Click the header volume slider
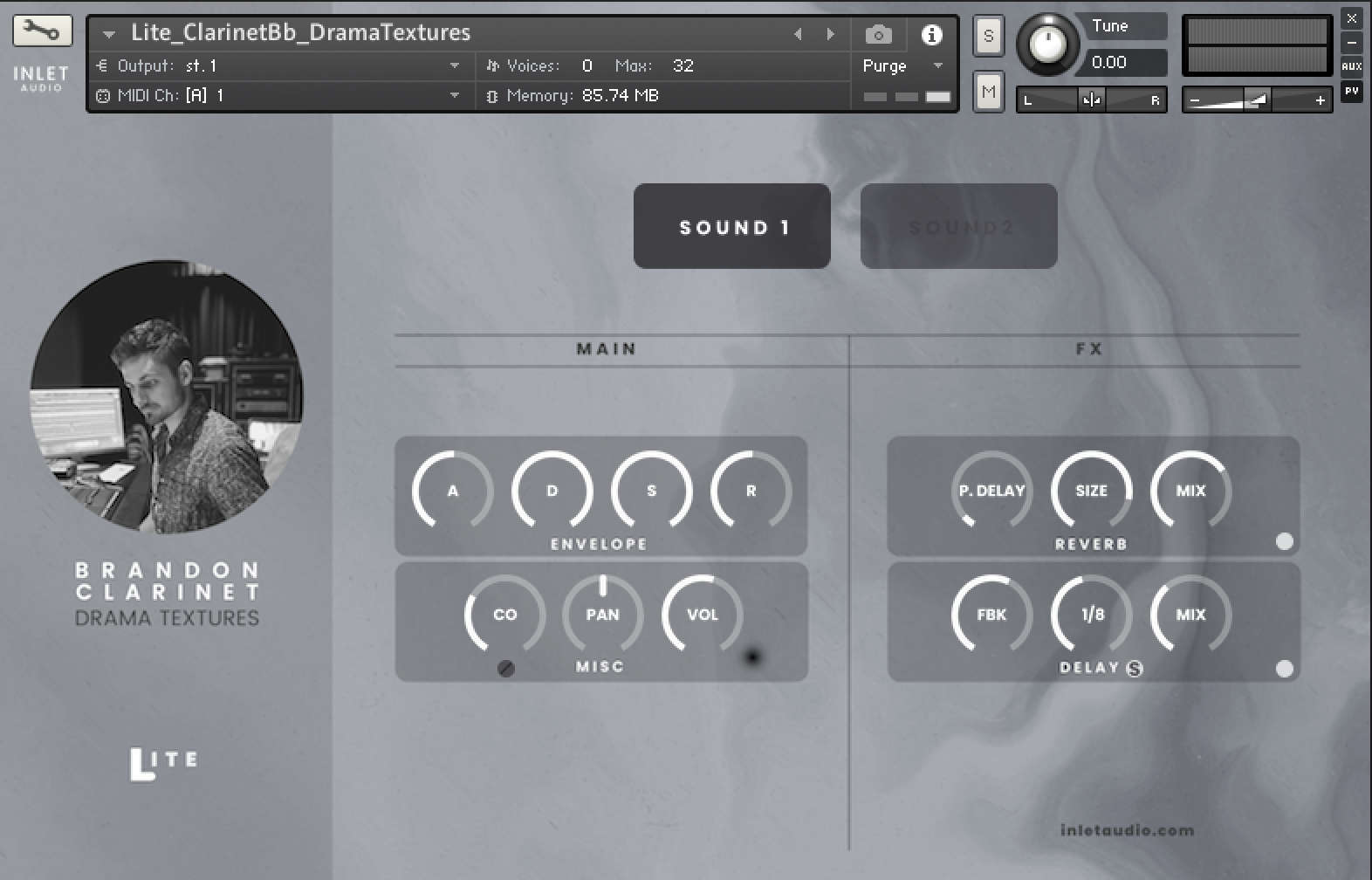The height and width of the screenshot is (880, 1372). (x=1257, y=100)
